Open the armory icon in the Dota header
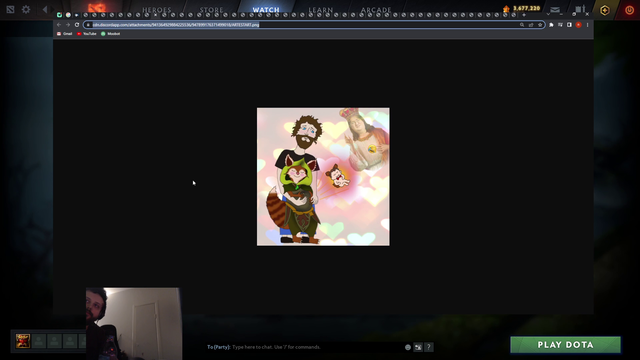Viewport: 640px width, 360px height. pos(580,9)
